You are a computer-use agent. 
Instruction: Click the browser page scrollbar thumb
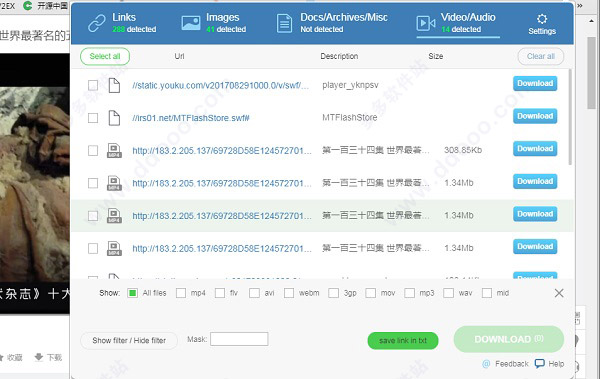(592, 73)
